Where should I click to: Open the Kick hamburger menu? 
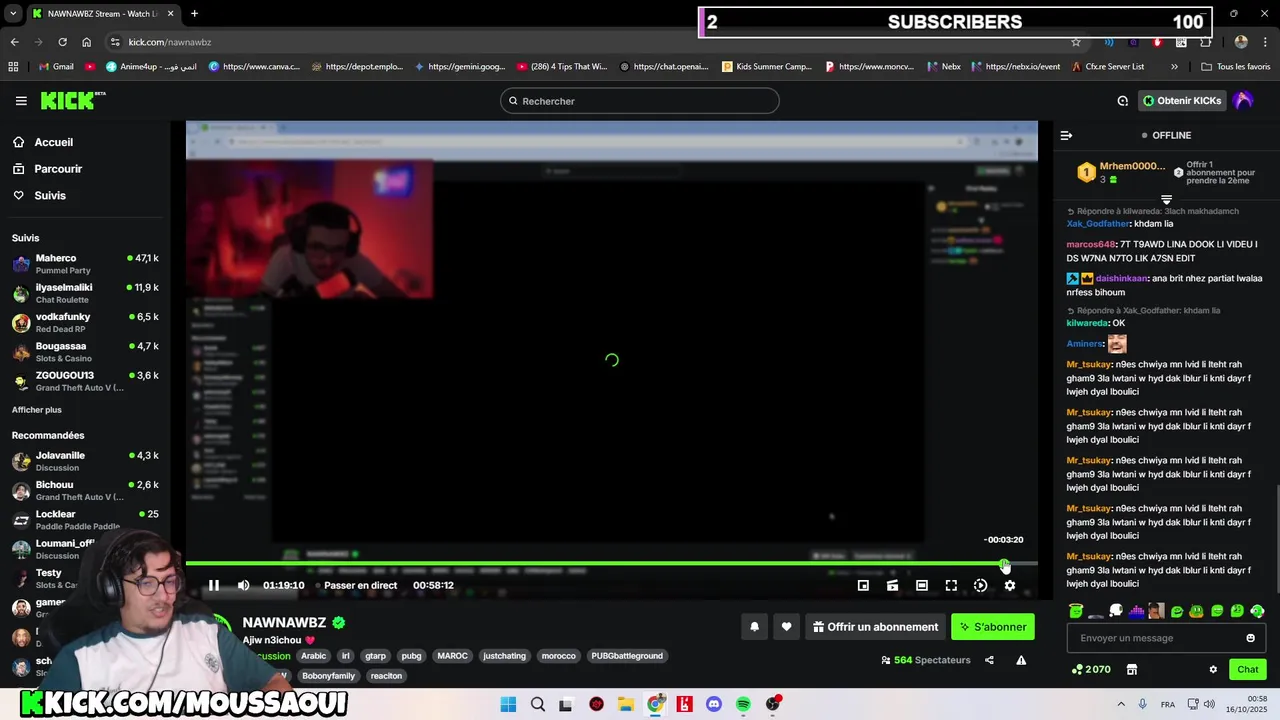point(21,101)
